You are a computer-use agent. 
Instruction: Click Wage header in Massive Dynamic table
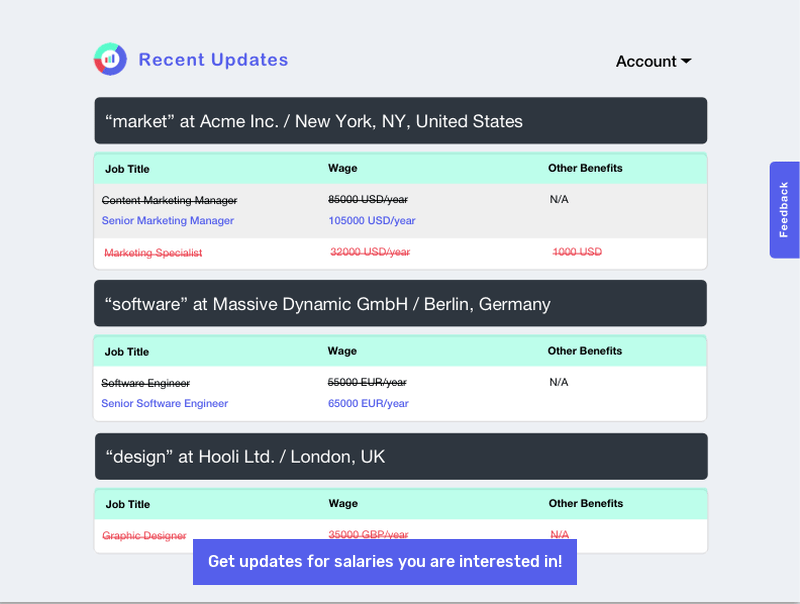[x=342, y=351]
